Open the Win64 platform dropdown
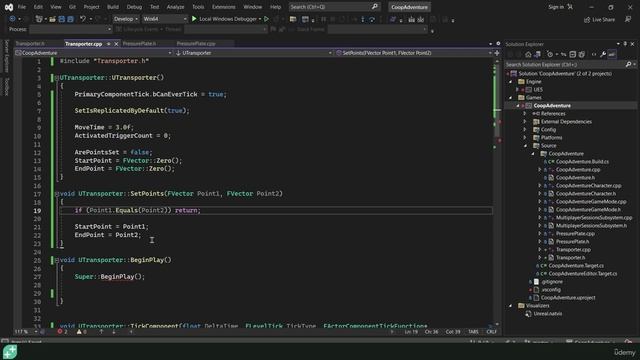 (x=165, y=19)
